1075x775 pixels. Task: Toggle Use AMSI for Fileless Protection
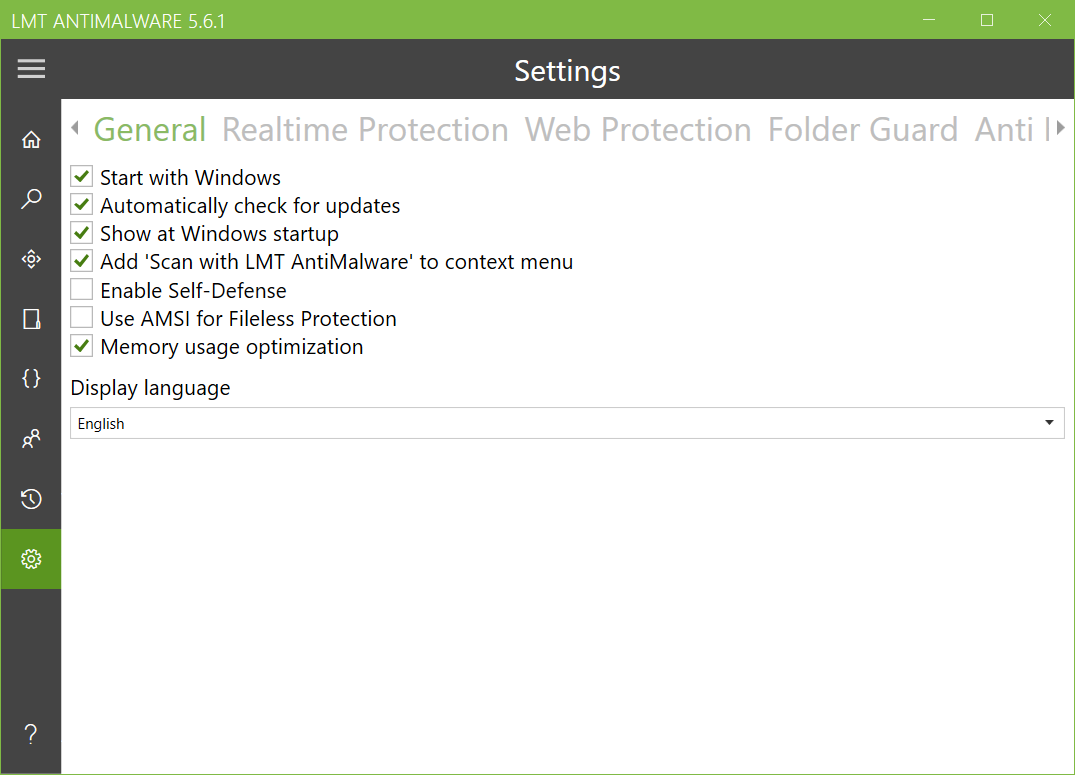point(82,319)
